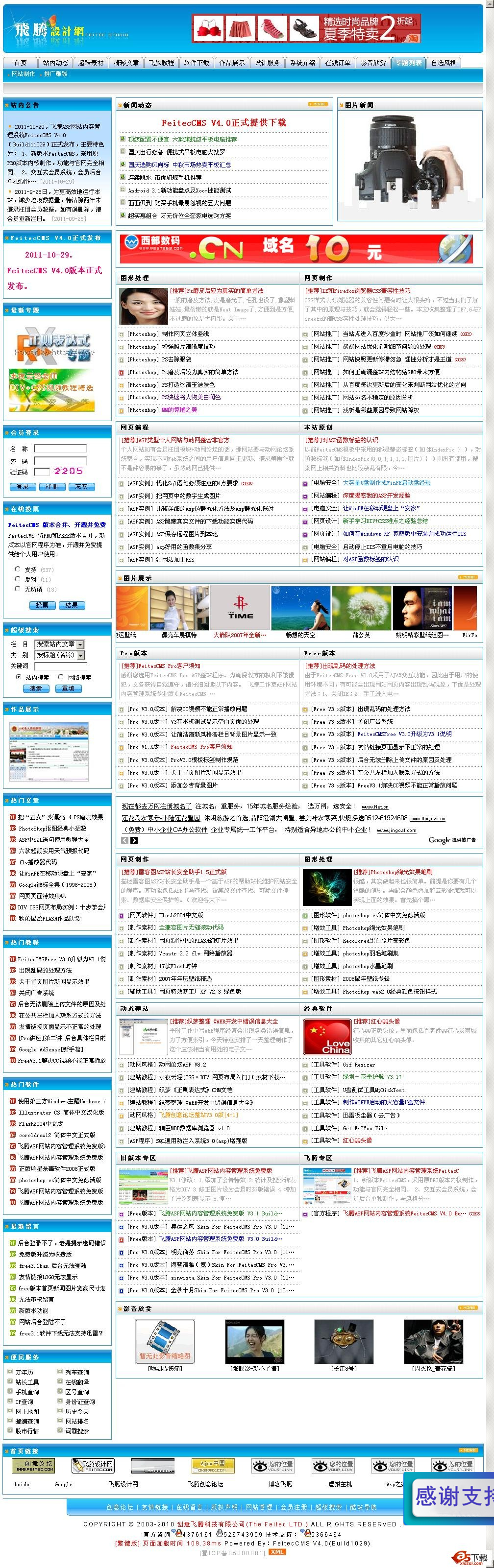Click the 网上地图 service icon
Image resolution: width=494 pixels, height=1568 pixels.
[10, 1411]
